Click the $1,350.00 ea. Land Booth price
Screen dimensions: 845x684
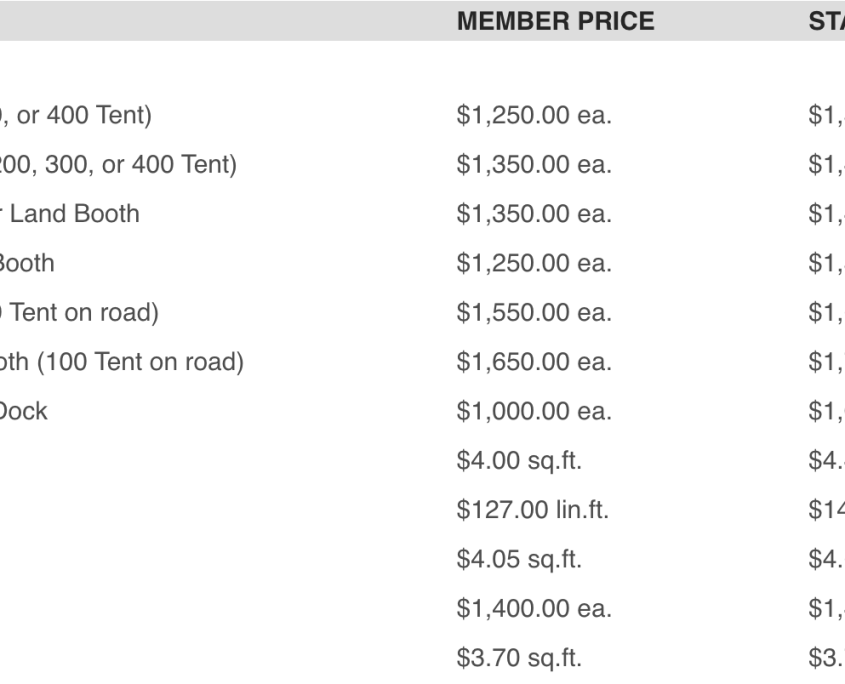coord(534,214)
